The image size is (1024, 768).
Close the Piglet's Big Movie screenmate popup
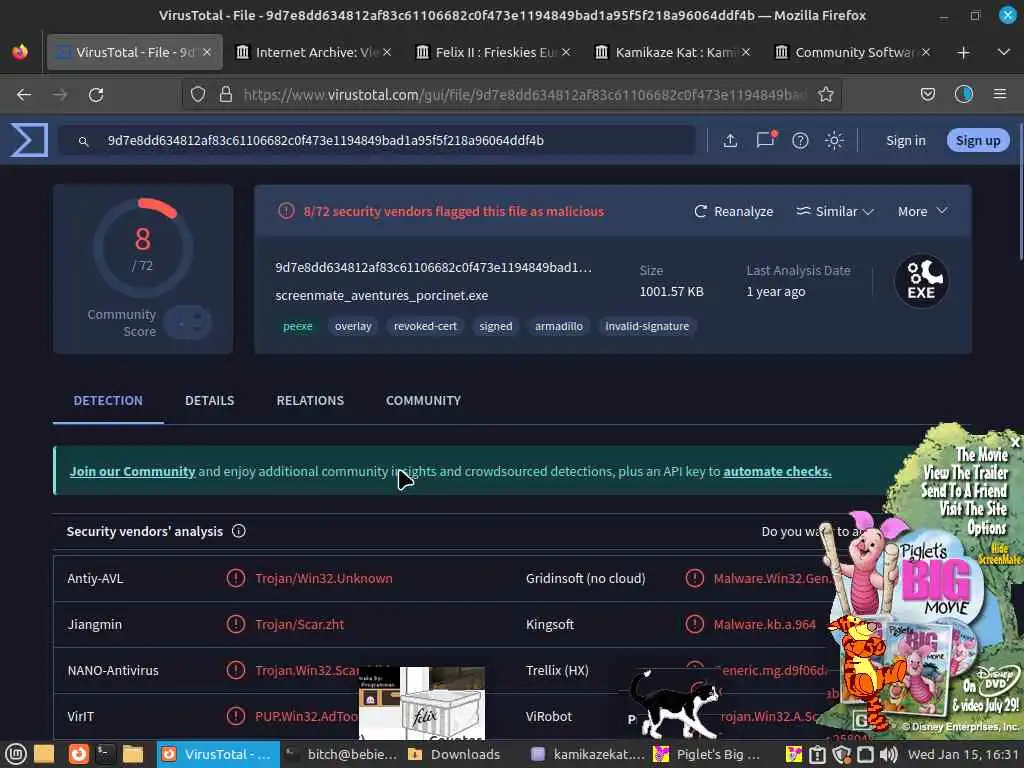click(1016, 442)
